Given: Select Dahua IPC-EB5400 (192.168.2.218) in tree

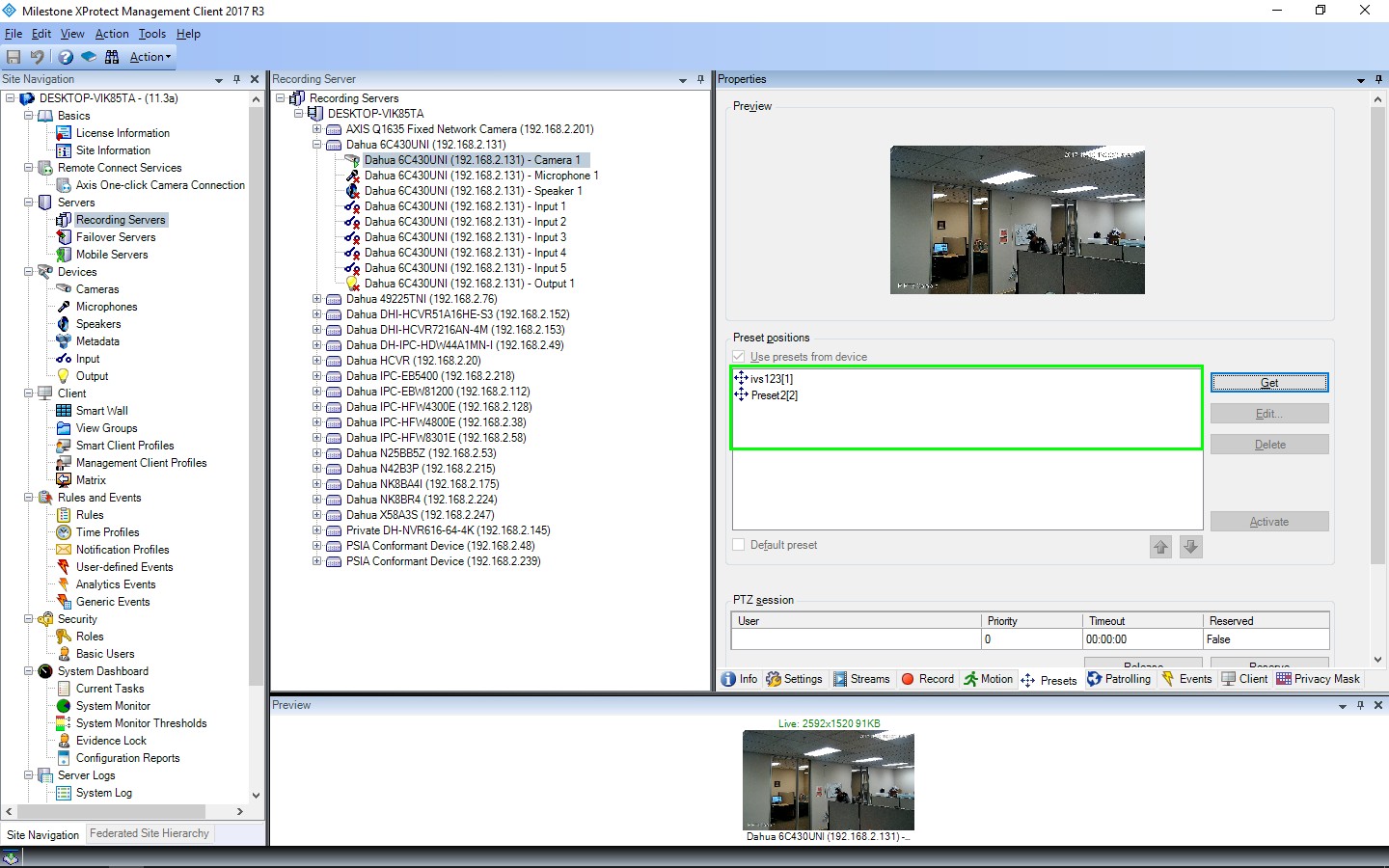Looking at the screenshot, I should pos(430,376).
